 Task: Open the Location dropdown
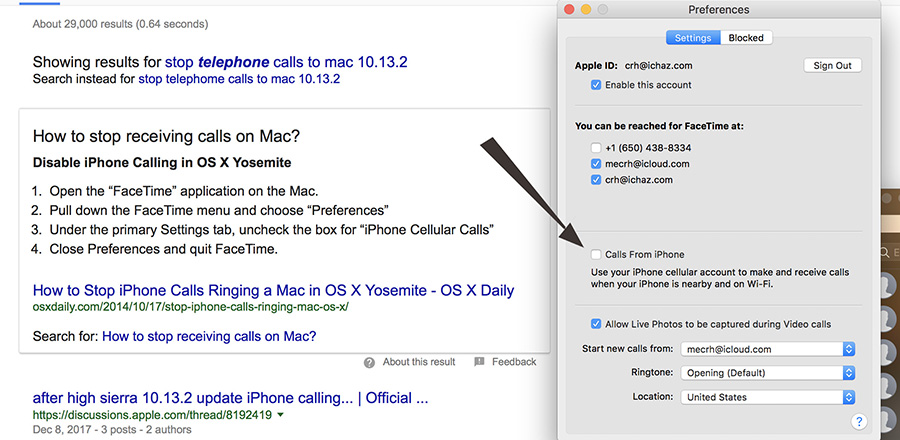767,397
